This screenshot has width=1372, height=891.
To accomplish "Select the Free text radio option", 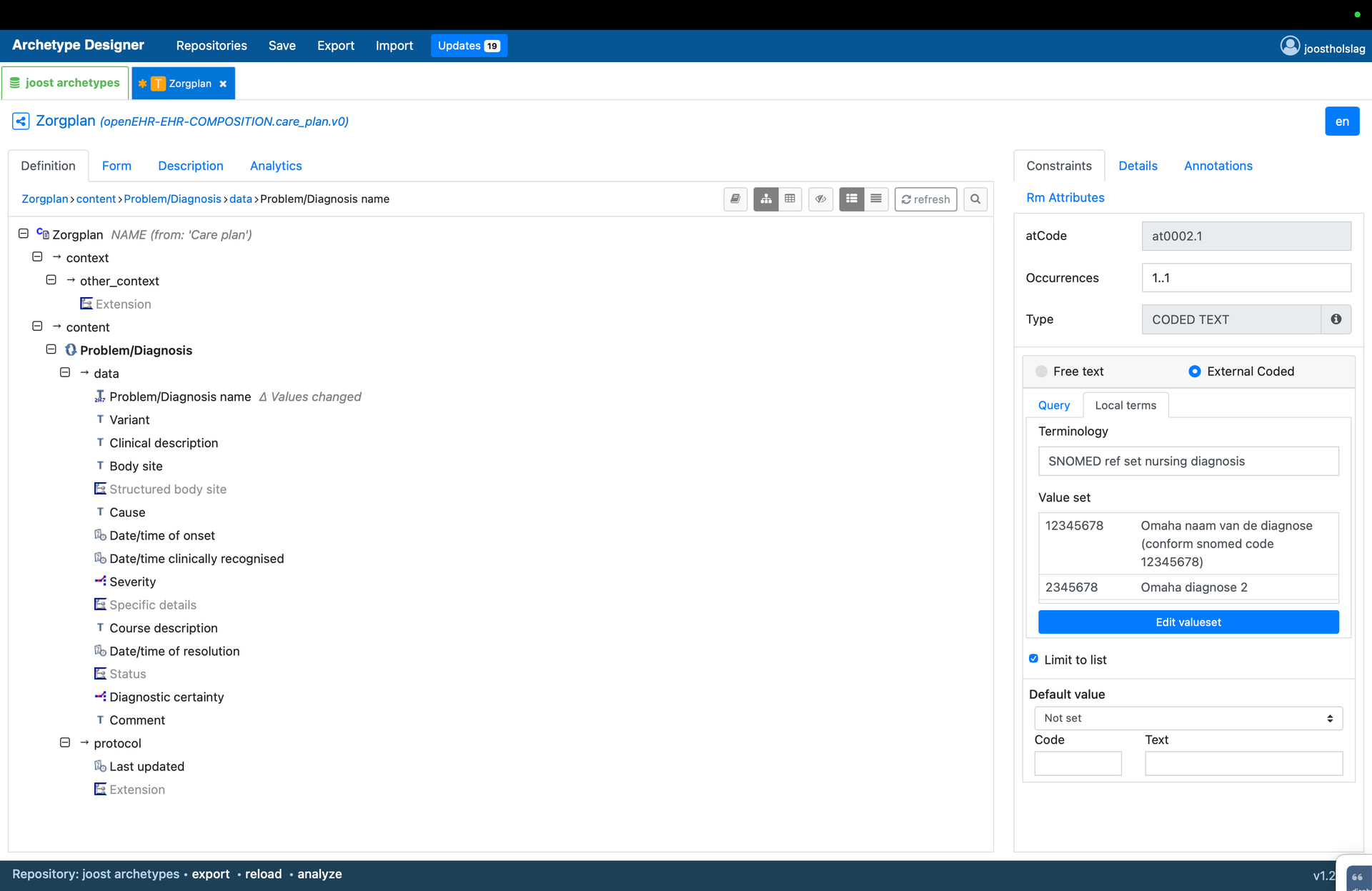I will [1042, 372].
